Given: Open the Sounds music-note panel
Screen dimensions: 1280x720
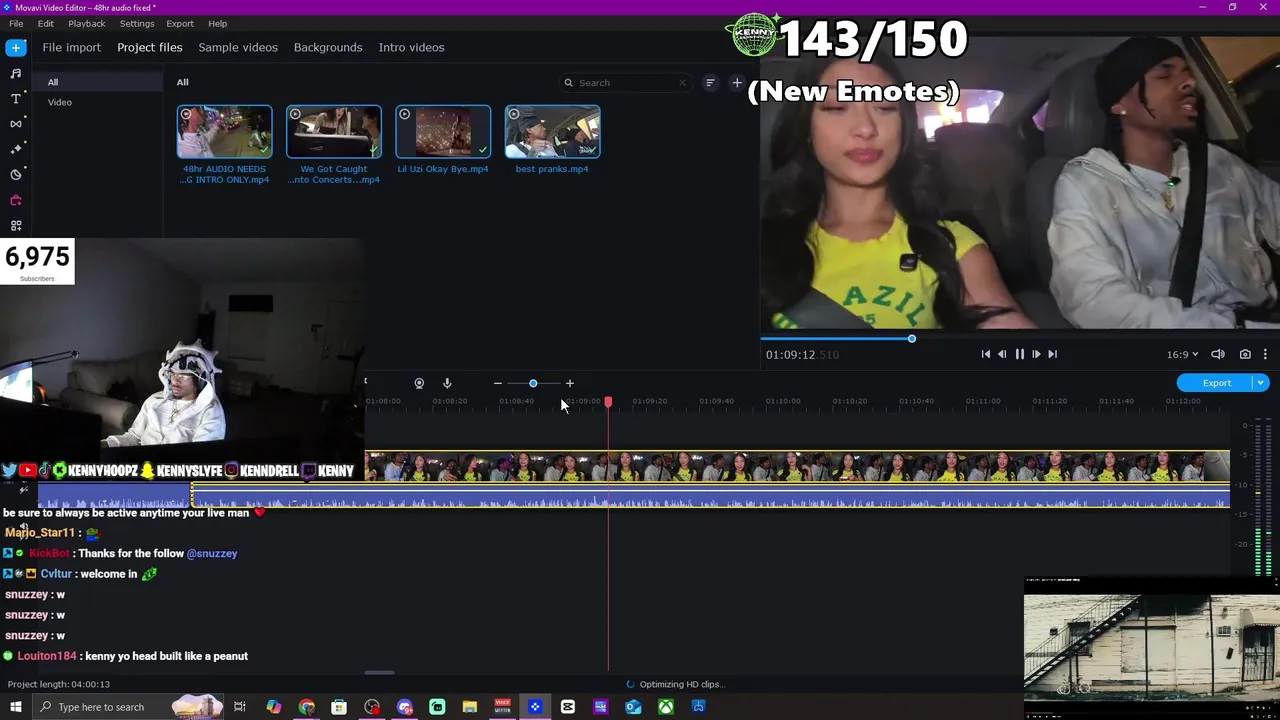Looking at the screenshot, I should pos(16,73).
